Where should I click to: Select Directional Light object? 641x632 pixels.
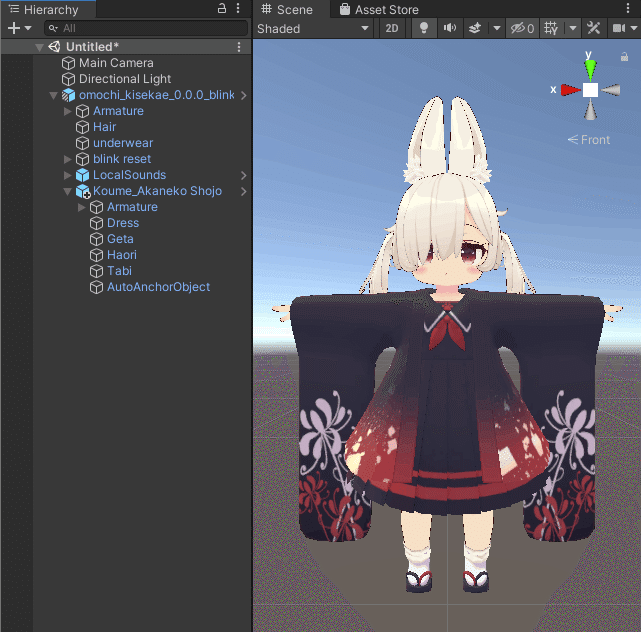click(x=125, y=79)
